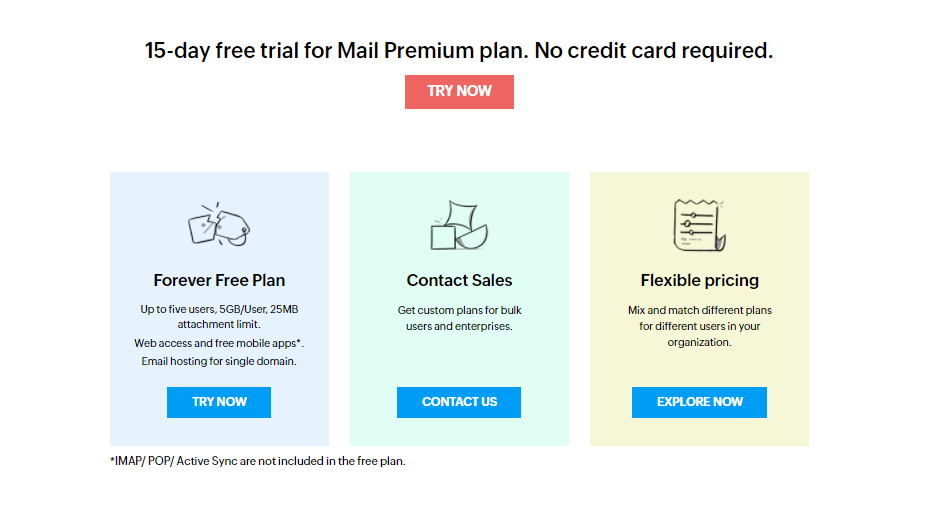Click the 15-day free trial headline
This screenshot has height=513, width=949.
click(459, 50)
